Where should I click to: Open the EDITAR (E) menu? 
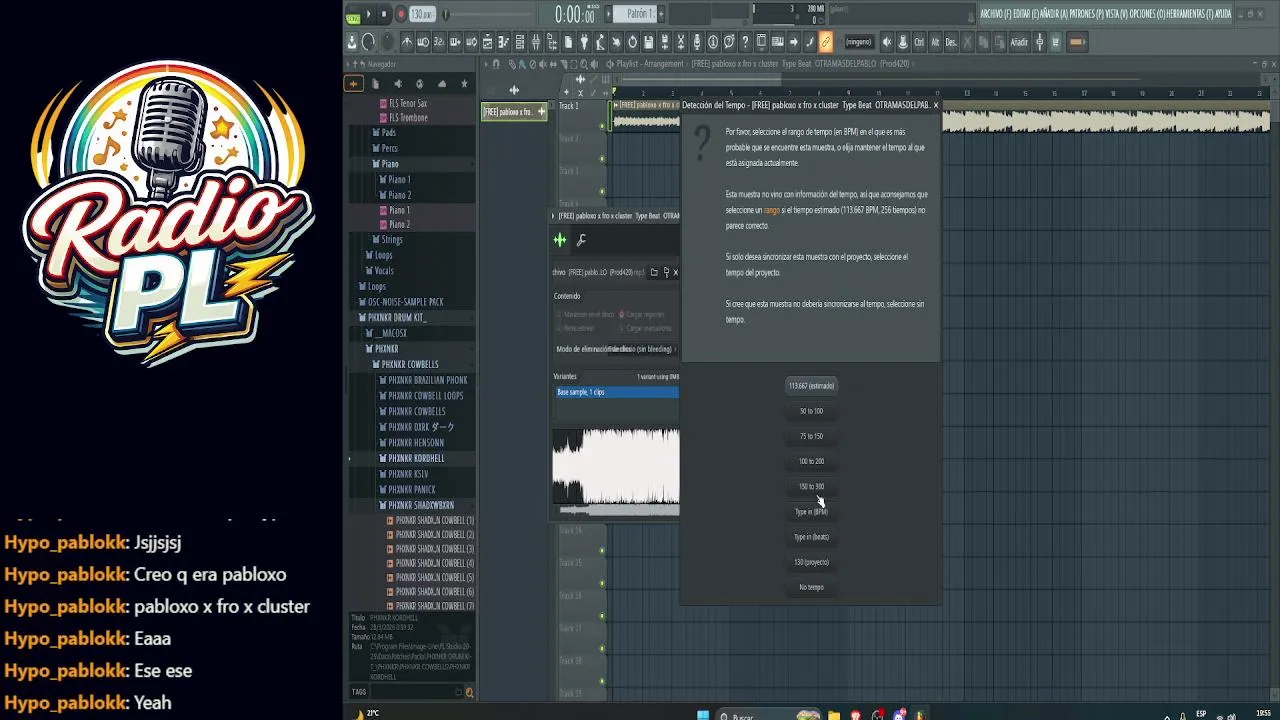[1027, 14]
